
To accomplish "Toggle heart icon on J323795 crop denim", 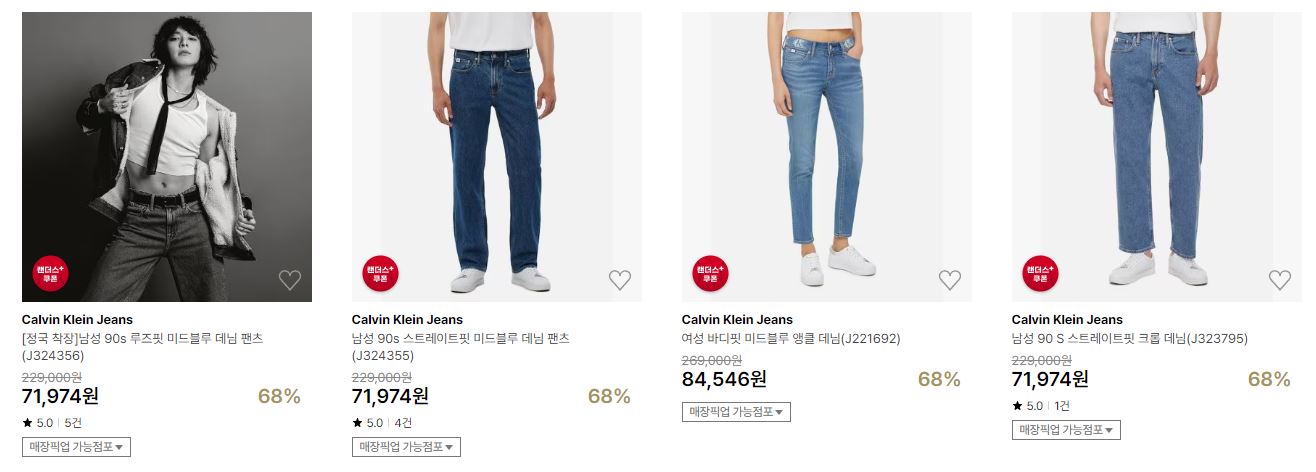I will coord(1280,280).
